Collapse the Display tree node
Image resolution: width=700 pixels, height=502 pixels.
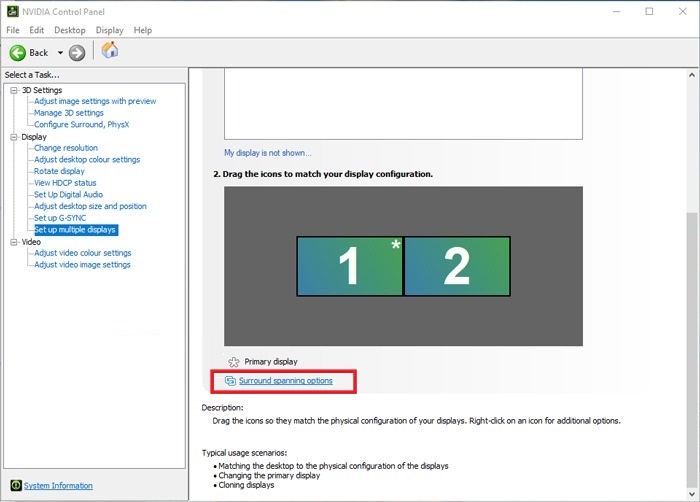point(14,137)
